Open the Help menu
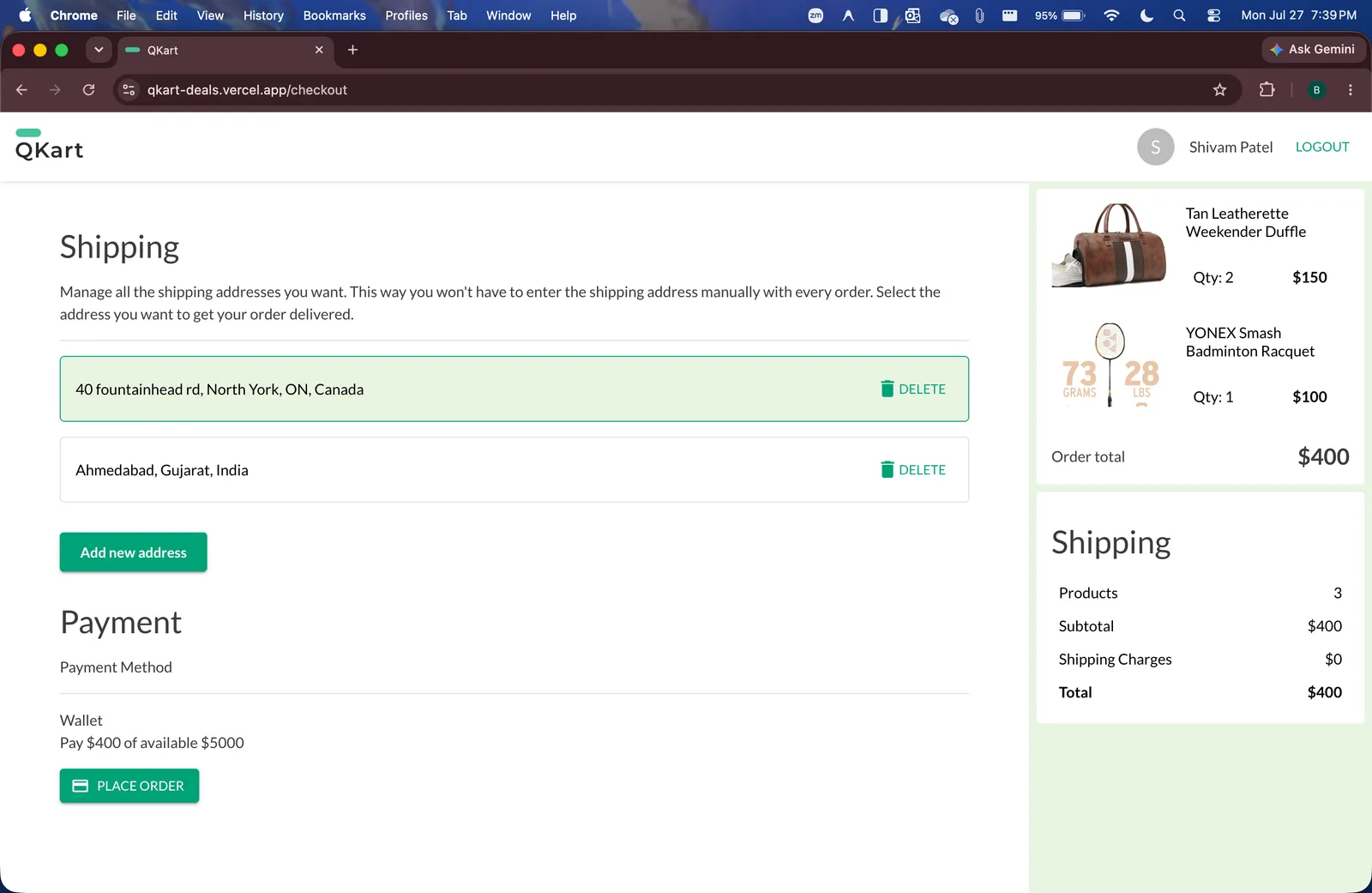 click(563, 15)
